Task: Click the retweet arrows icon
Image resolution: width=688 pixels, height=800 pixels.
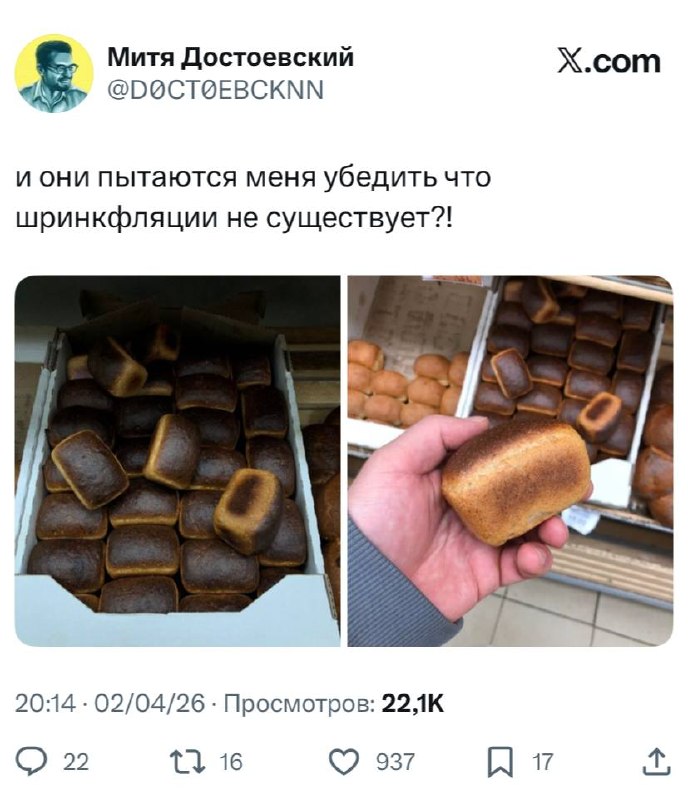Action: [x=187, y=762]
